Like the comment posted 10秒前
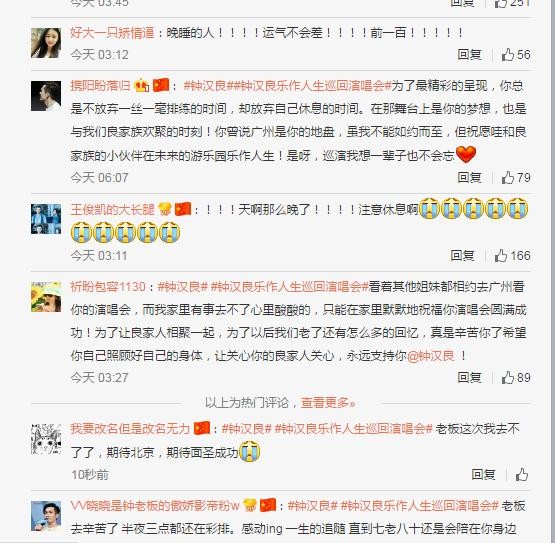Screen dimensions: 555x543 [522, 475]
